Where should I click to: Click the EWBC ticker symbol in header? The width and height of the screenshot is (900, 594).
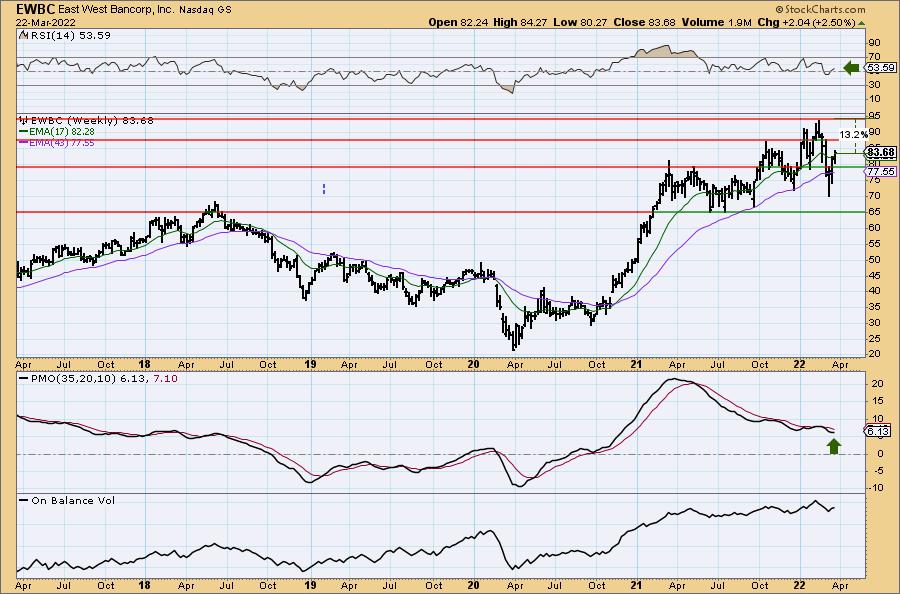click(x=35, y=10)
